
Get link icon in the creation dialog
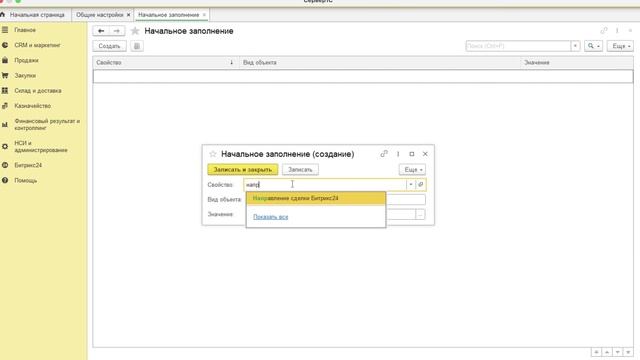click(x=384, y=154)
